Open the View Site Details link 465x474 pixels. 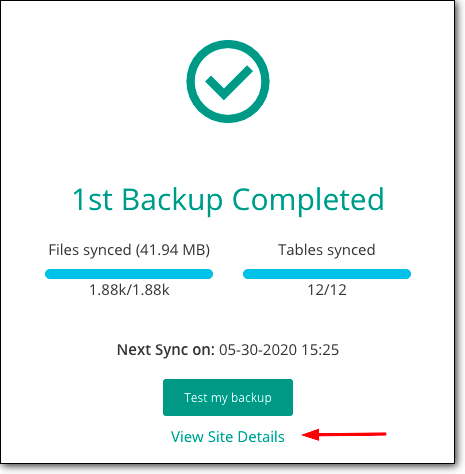[x=228, y=437]
